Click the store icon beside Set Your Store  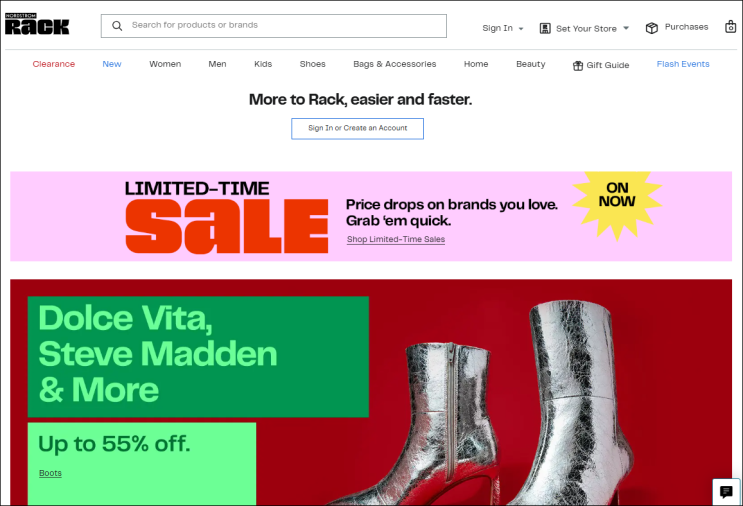click(x=545, y=28)
